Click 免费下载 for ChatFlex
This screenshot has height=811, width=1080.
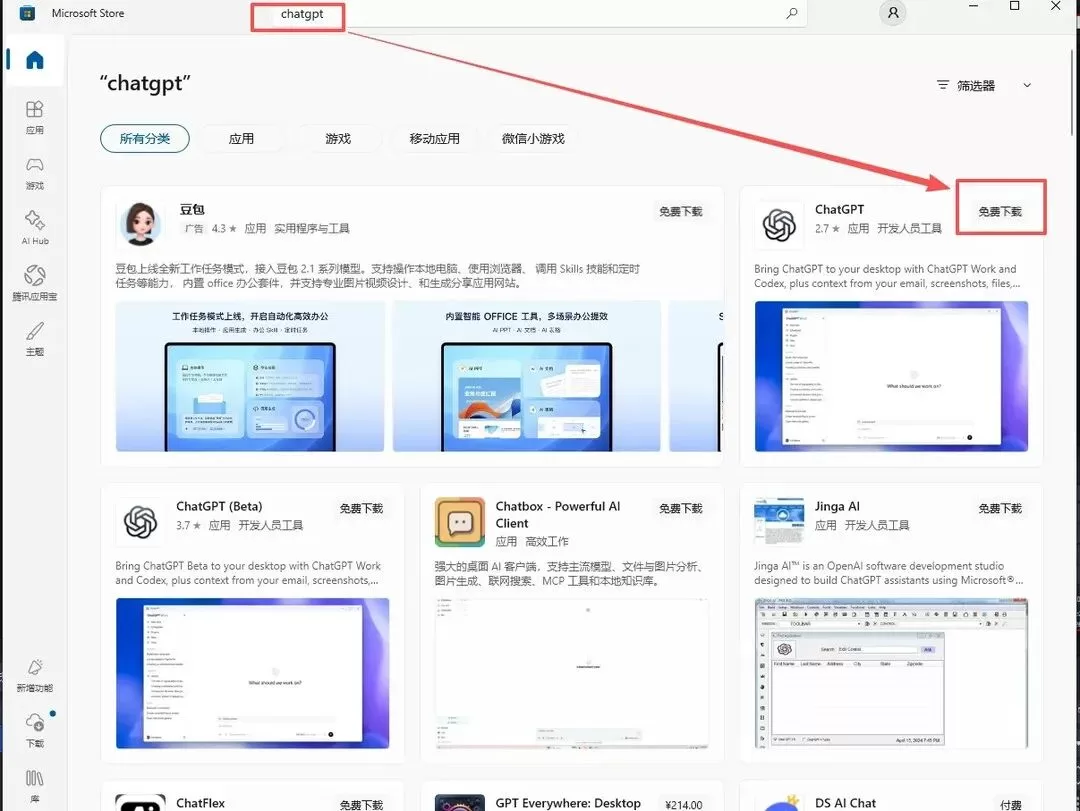pos(361,805)
